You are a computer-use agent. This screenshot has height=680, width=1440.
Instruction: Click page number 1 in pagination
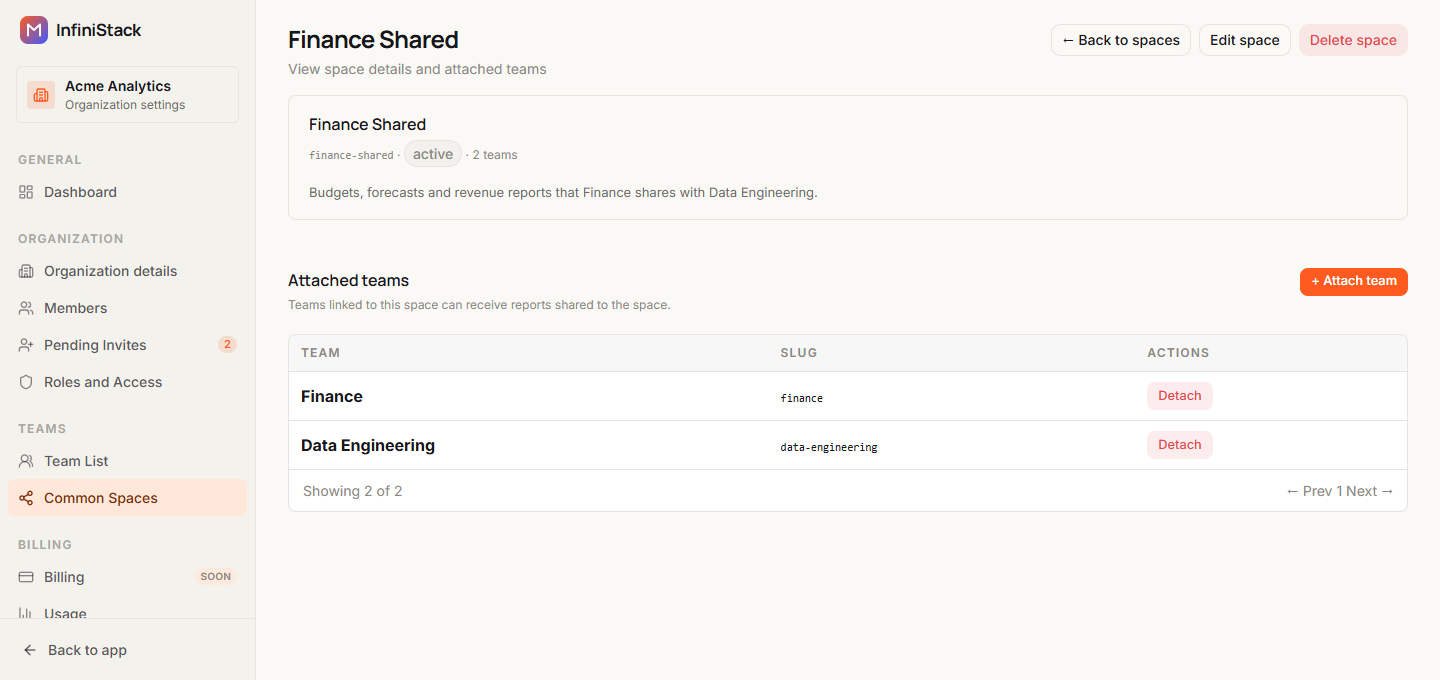click(1339, 491)
